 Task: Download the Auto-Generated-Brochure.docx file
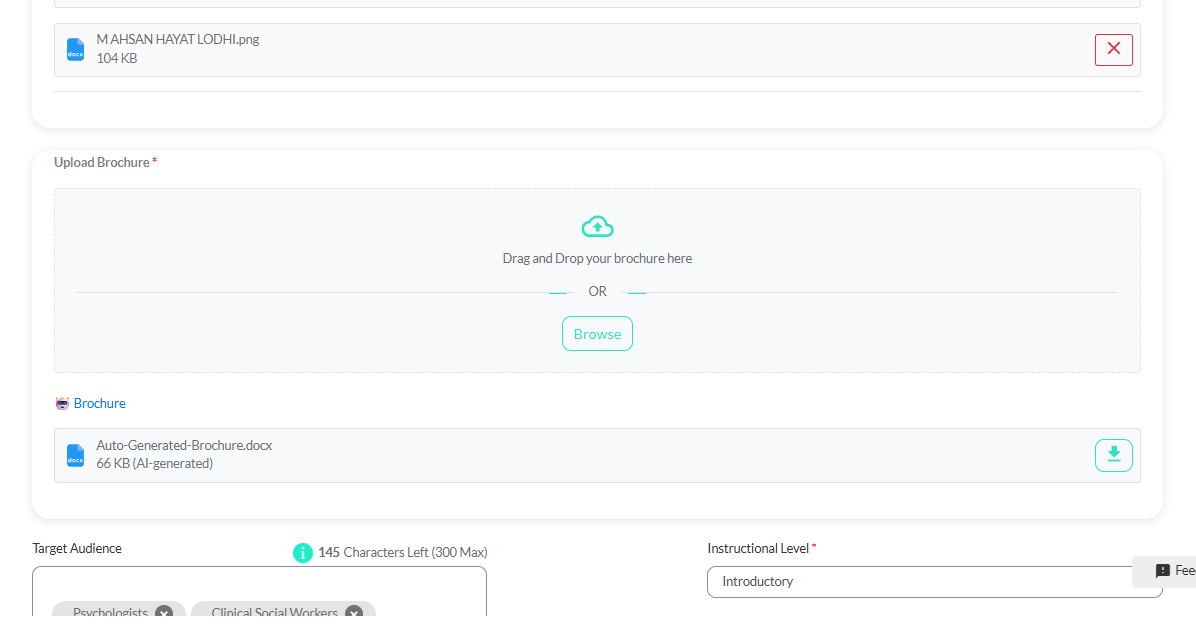(1113, 455)
